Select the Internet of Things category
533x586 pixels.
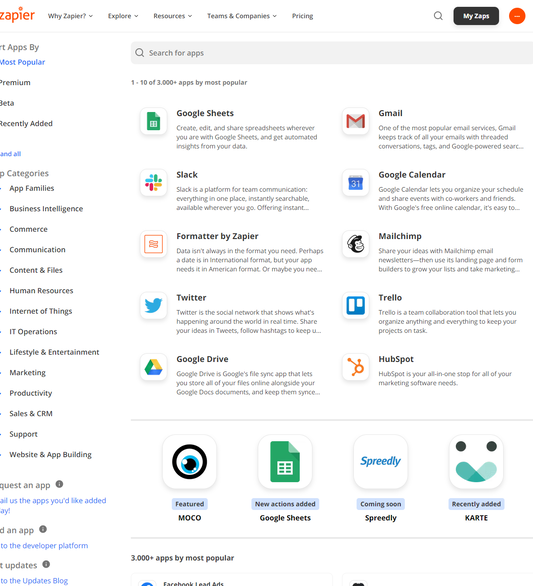click(41, 311)
